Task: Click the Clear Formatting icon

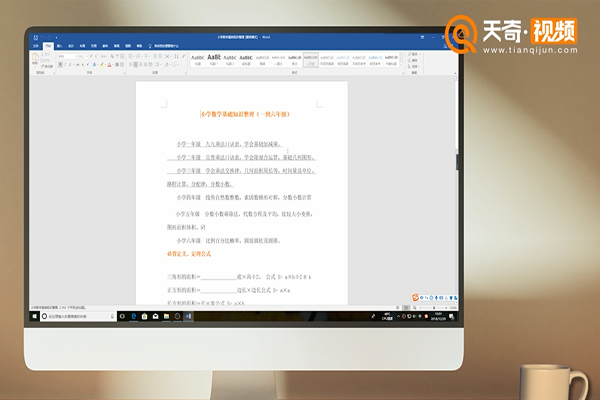Action: pos(112,56)
